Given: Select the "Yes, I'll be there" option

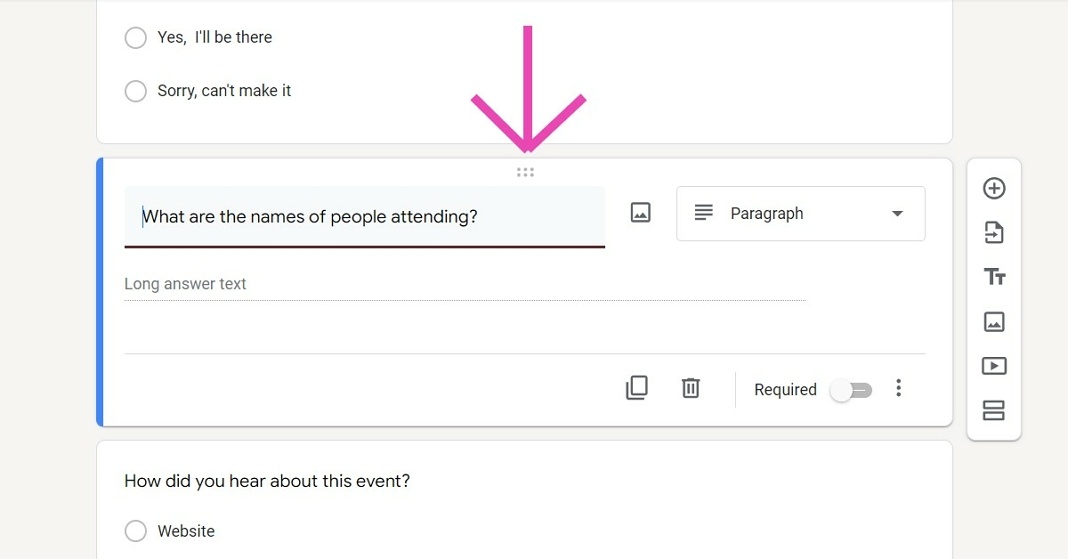Looking at the screenshot, I should 136,38.
